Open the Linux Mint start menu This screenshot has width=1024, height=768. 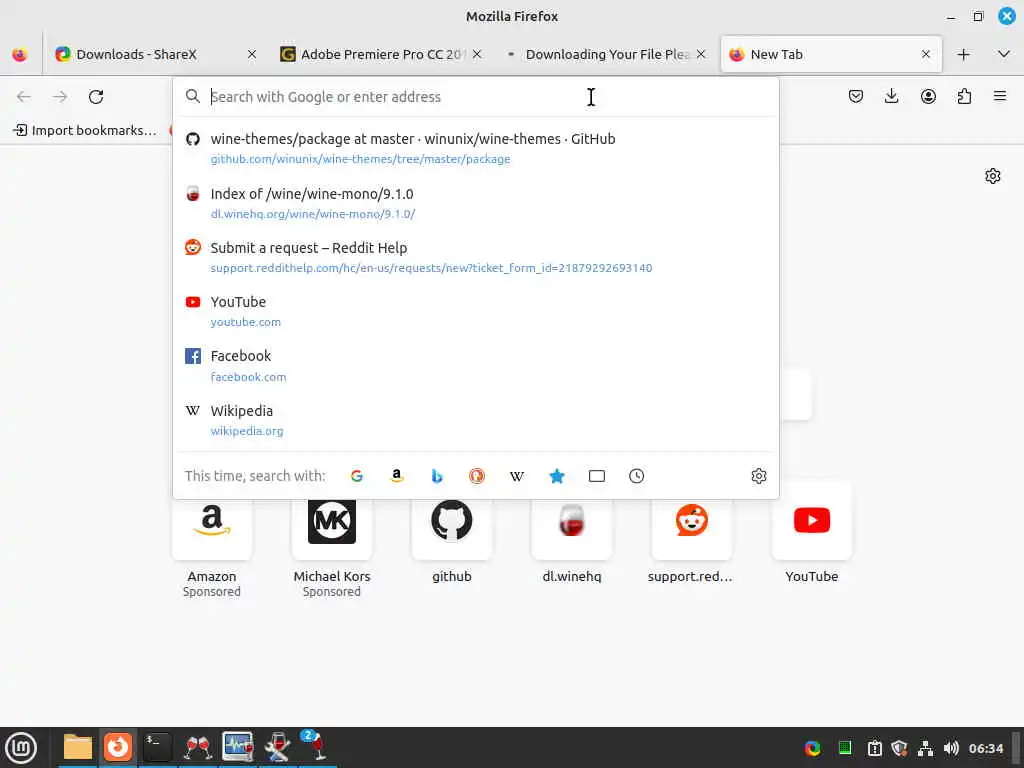coord(21,747)
